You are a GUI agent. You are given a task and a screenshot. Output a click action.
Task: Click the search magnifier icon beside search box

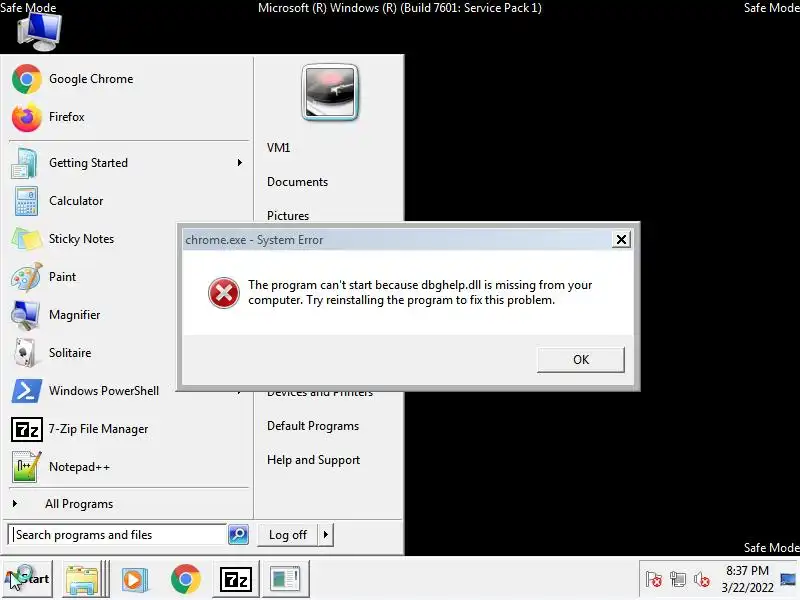(x=238, y=535)
